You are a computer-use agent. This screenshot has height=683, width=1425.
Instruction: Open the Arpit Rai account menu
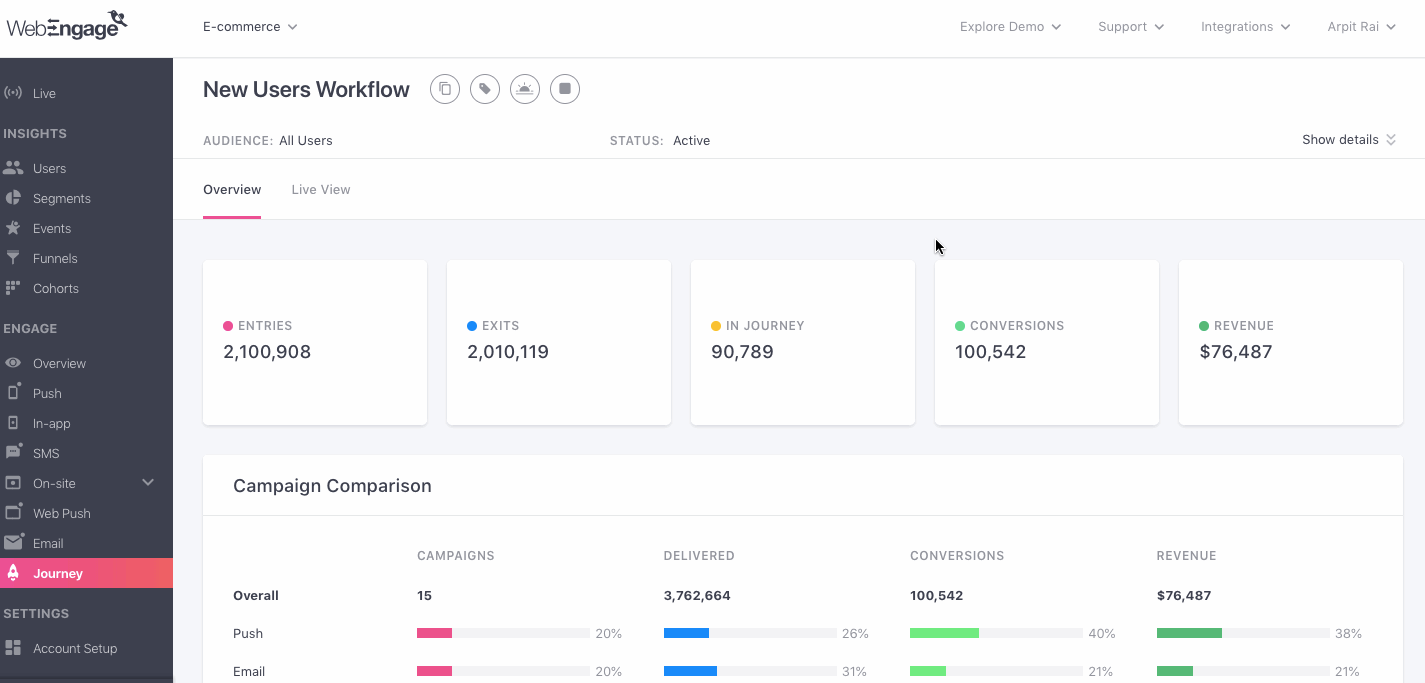pos(1360,27)
